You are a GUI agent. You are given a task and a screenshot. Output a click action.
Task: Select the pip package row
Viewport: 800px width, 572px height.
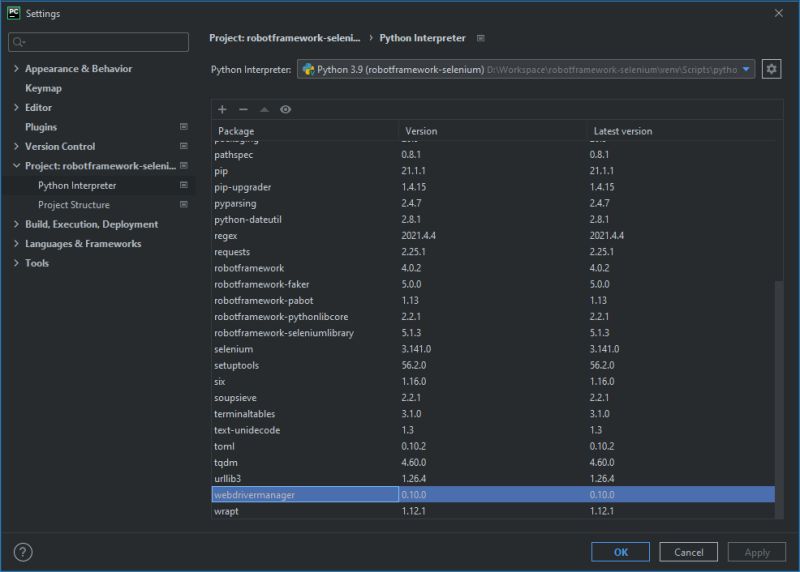(x=493, y=171)
